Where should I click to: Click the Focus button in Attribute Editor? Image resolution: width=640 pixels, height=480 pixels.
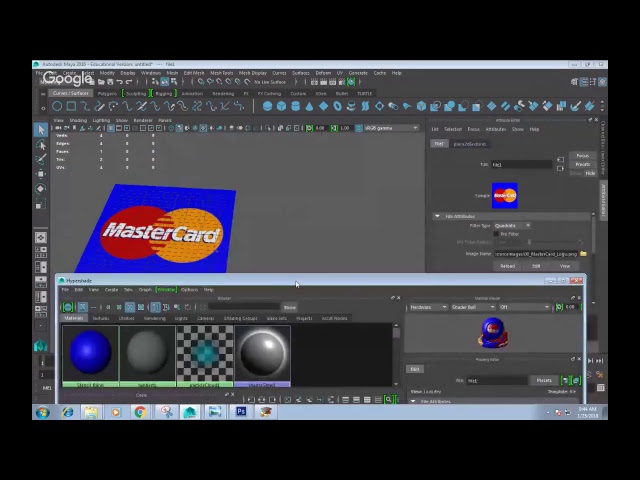582,156
